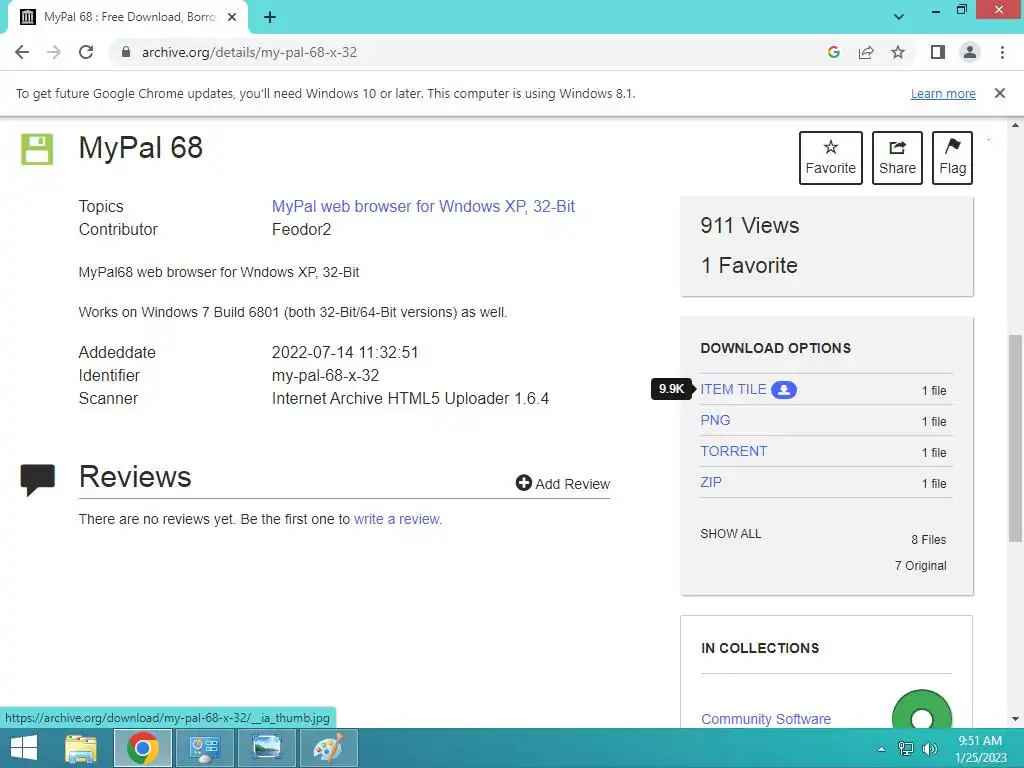
Task: Select the contributor name Feodor2
Action: pyautogui.click(x=301, y=229)
